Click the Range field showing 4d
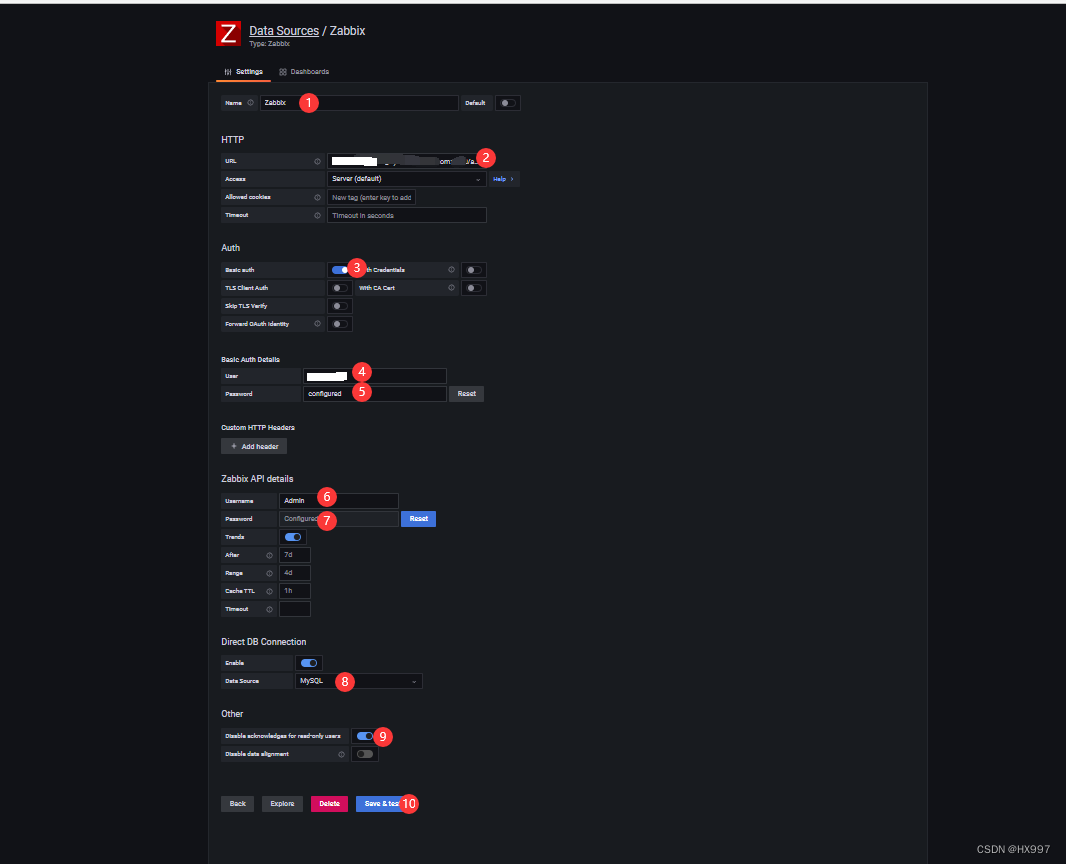This screenshot has height=864, width=1066. point(295,573)
